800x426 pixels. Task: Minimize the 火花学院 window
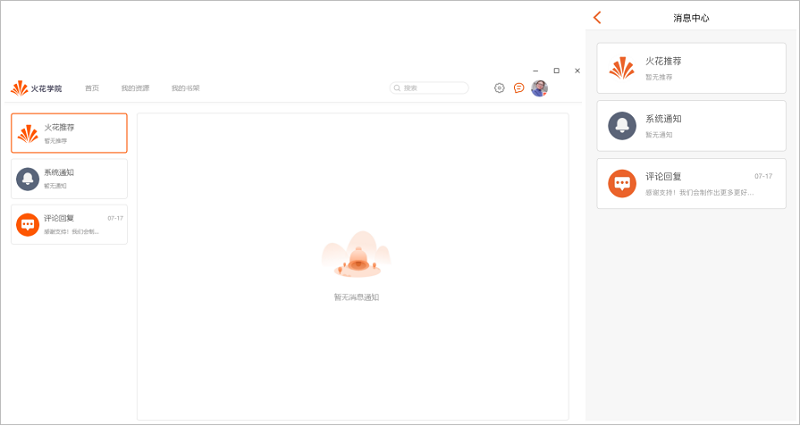point(536,71)
